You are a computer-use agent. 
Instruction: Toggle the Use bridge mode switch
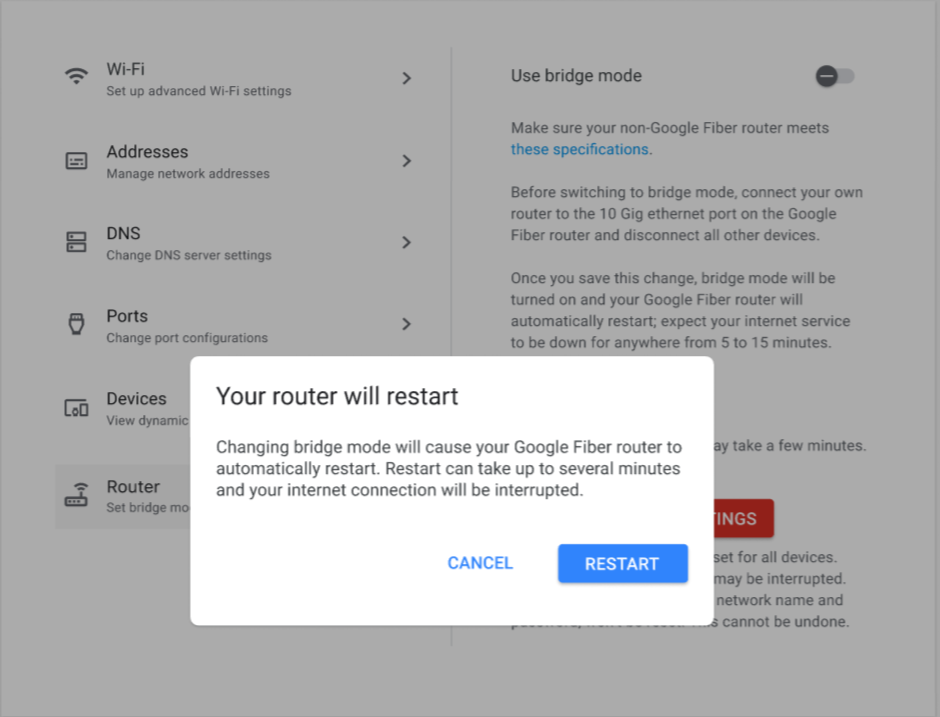coord(833,75)
